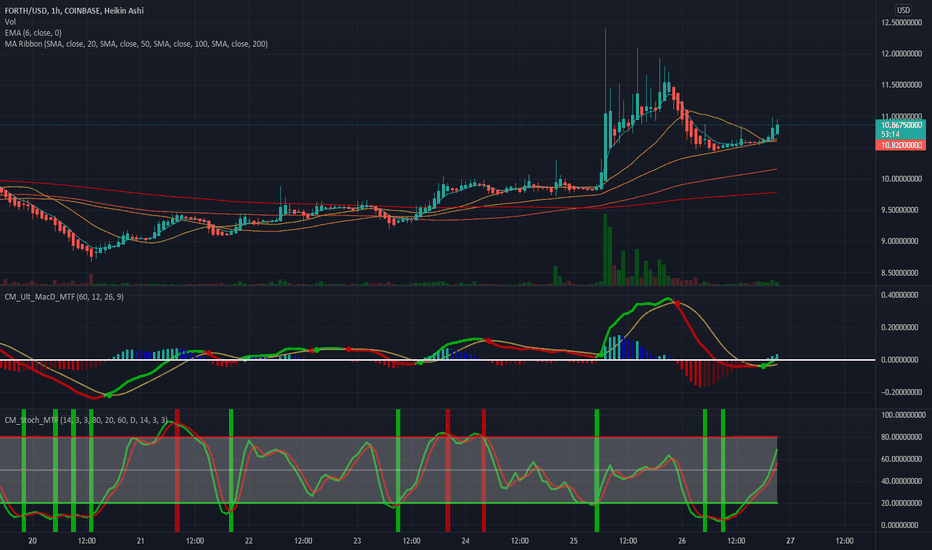Click the USD currency button
The width and height of the screenshot is (932, 550).
(x=903, y=10)
